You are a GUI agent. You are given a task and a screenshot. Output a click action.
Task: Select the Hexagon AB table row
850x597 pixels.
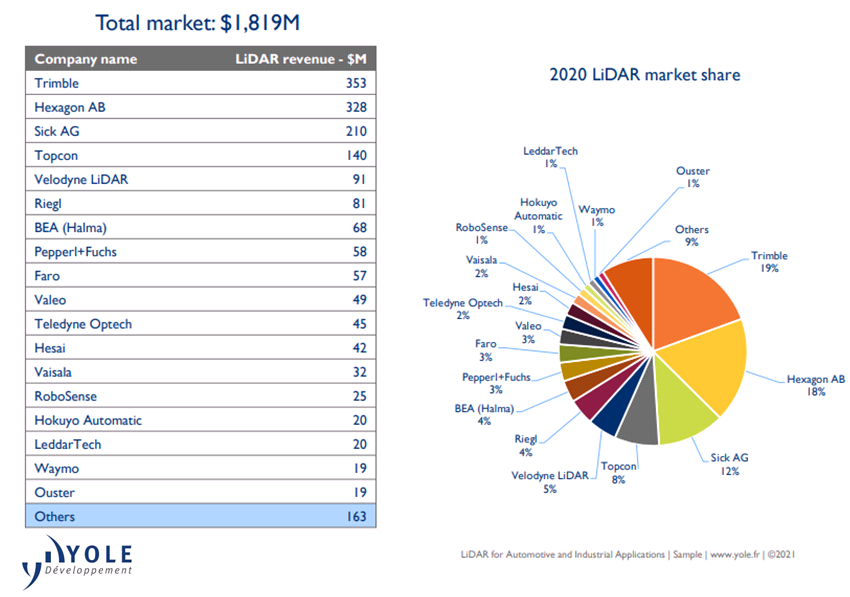201,107
